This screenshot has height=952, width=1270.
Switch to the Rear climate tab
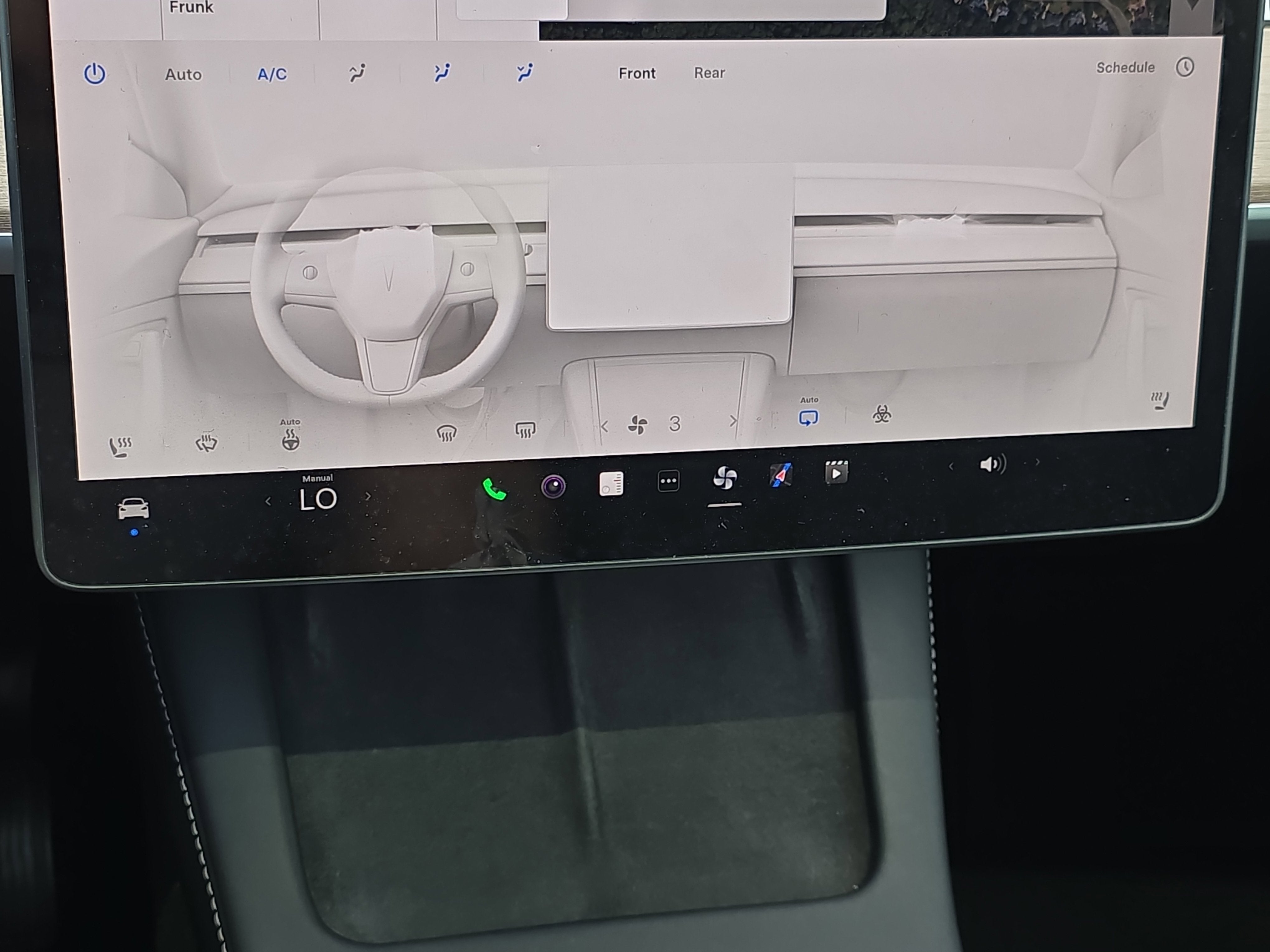[710, 73]
